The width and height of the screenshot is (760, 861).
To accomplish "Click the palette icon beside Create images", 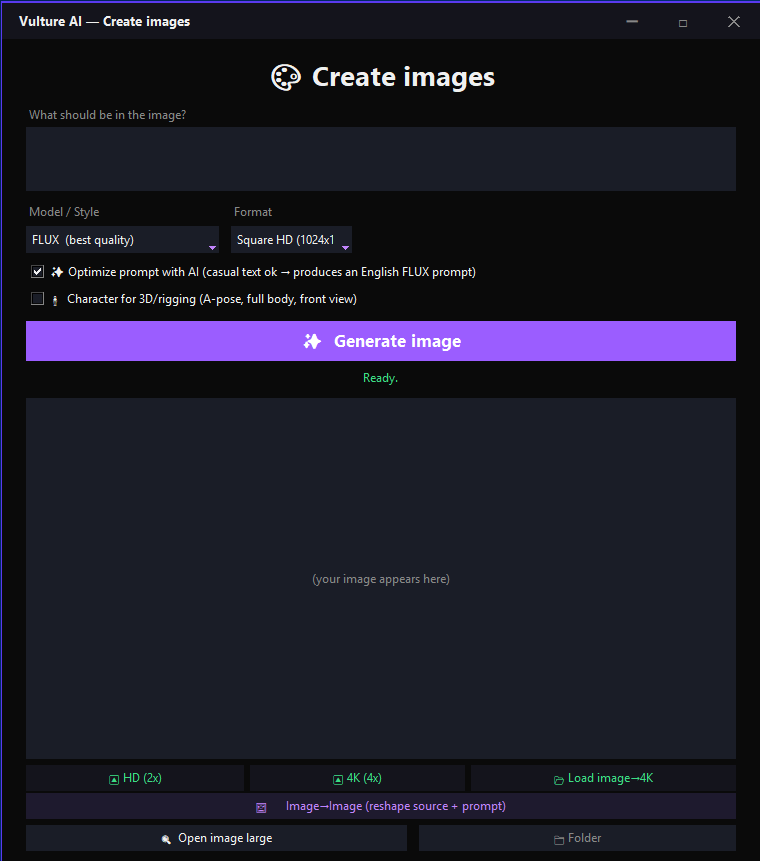I will point(286,77).
